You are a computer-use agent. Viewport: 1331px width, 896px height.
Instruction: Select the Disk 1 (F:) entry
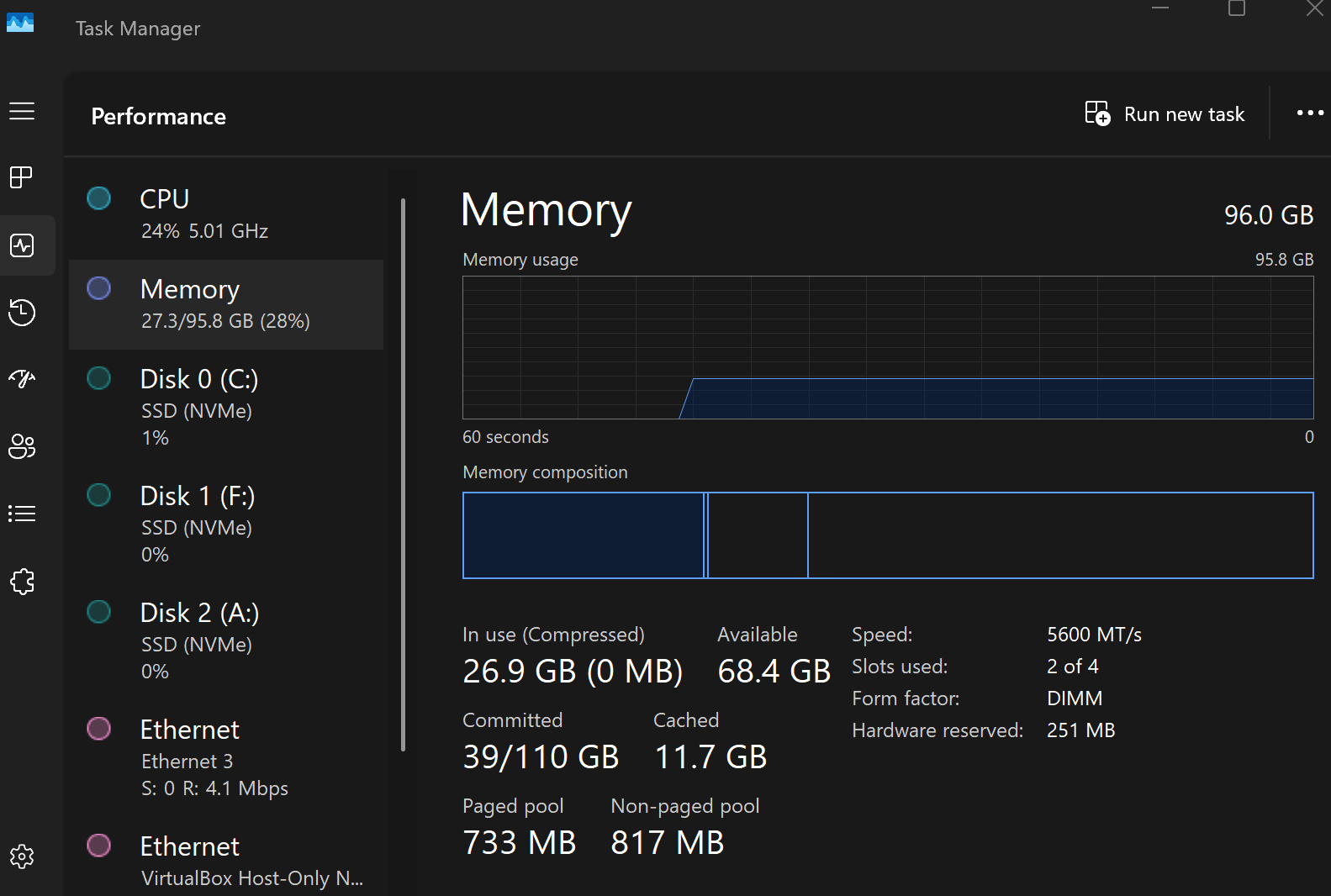click(x=226, y=524)
